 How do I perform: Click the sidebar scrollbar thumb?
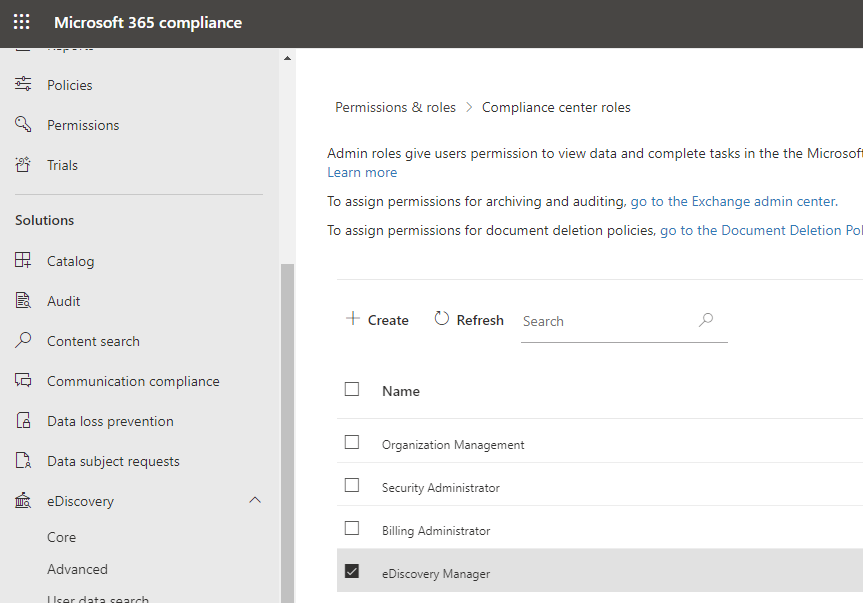(x=287, y=433)
